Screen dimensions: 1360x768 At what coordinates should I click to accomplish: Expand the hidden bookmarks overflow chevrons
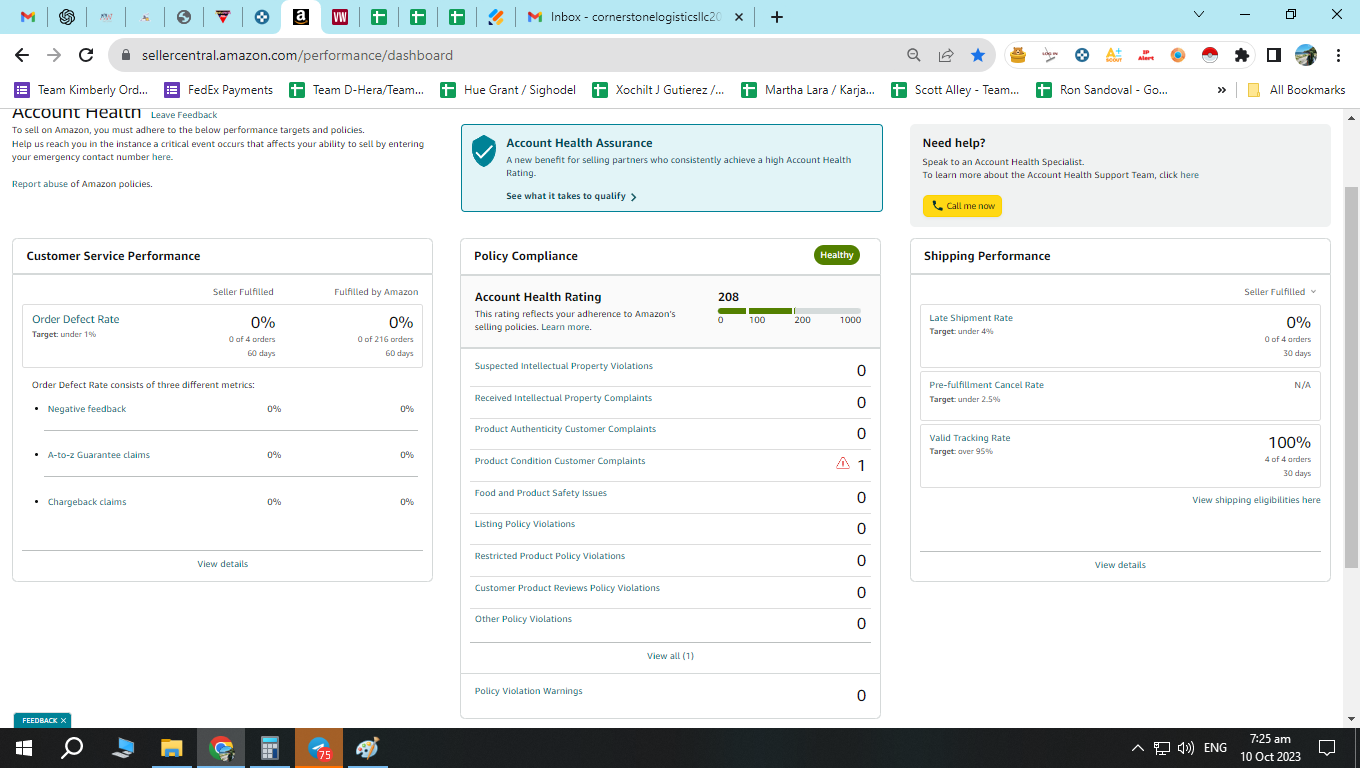[1221, 90]
